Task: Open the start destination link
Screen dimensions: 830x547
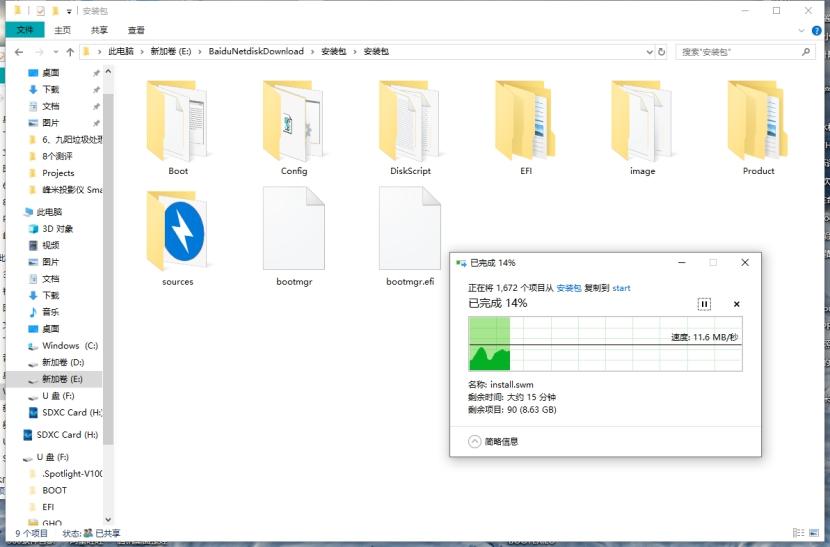Action: coord(621,288)
